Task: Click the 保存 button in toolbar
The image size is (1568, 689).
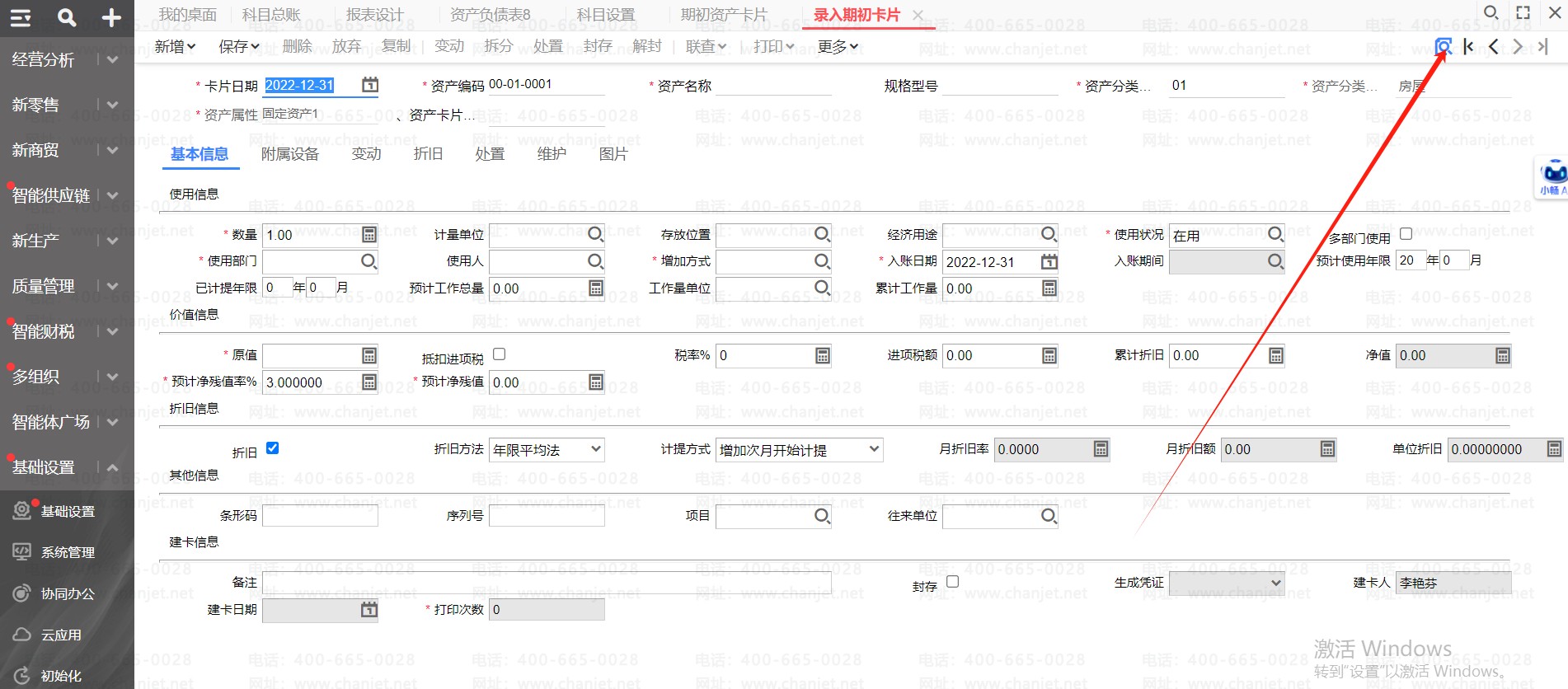Action: (x=238, y=47)
